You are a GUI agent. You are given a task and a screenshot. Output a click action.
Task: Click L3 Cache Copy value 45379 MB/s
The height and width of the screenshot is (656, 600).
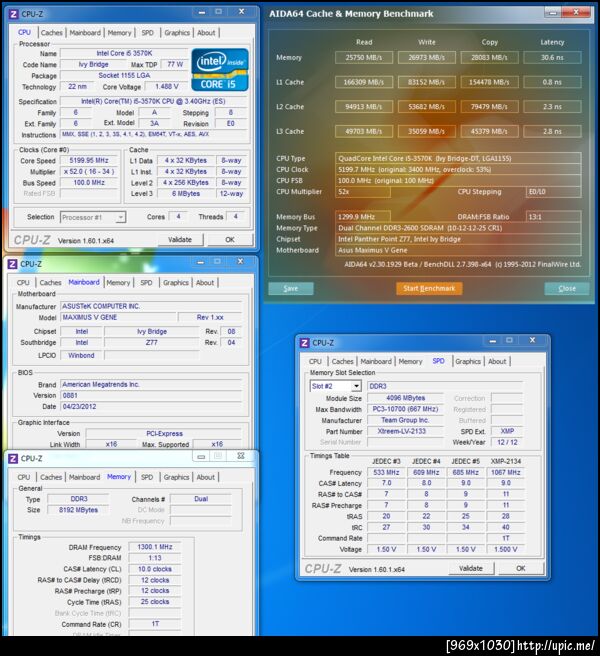click(x=489, y=132)
